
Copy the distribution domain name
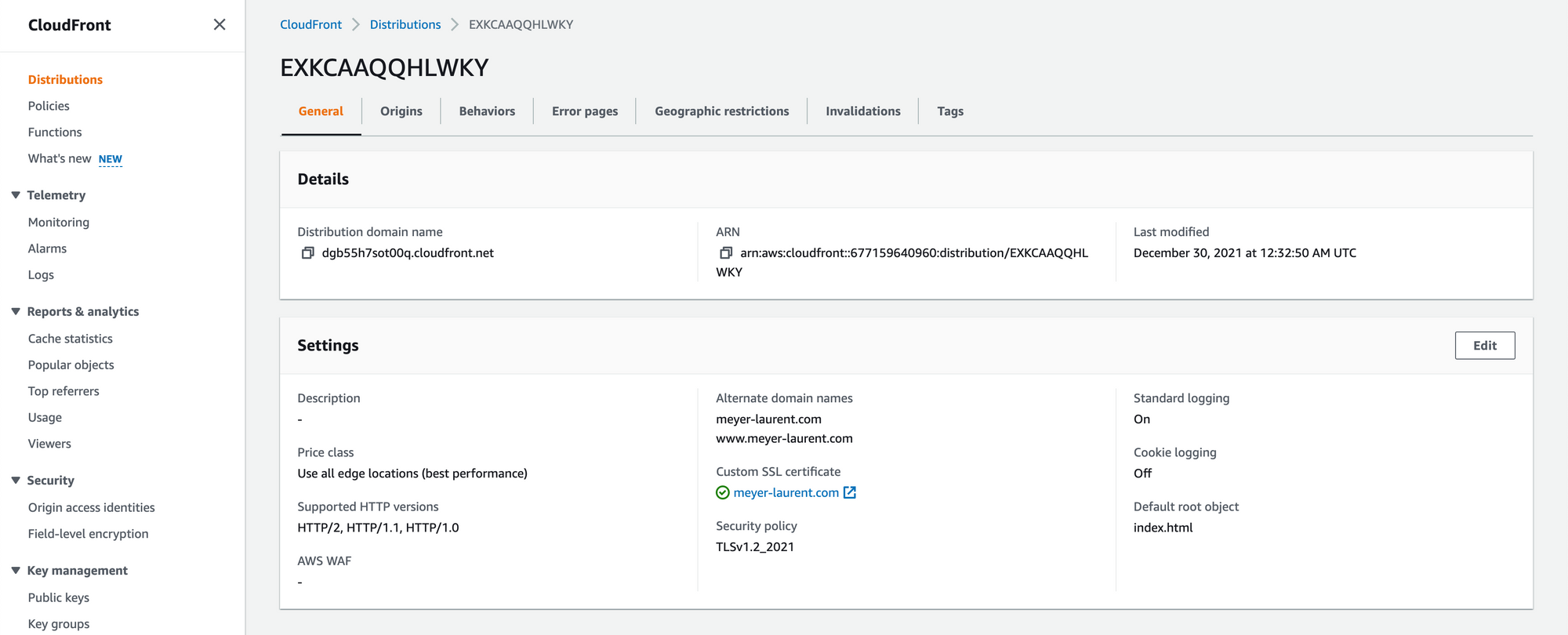point(308,252)
